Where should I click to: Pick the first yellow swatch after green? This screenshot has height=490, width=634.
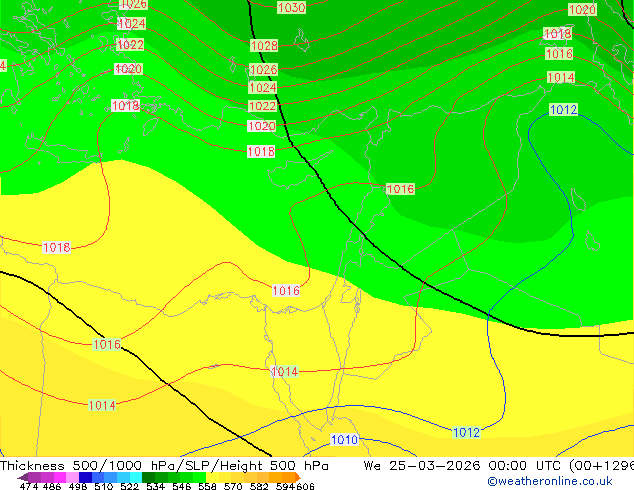(x=212, y=477)
